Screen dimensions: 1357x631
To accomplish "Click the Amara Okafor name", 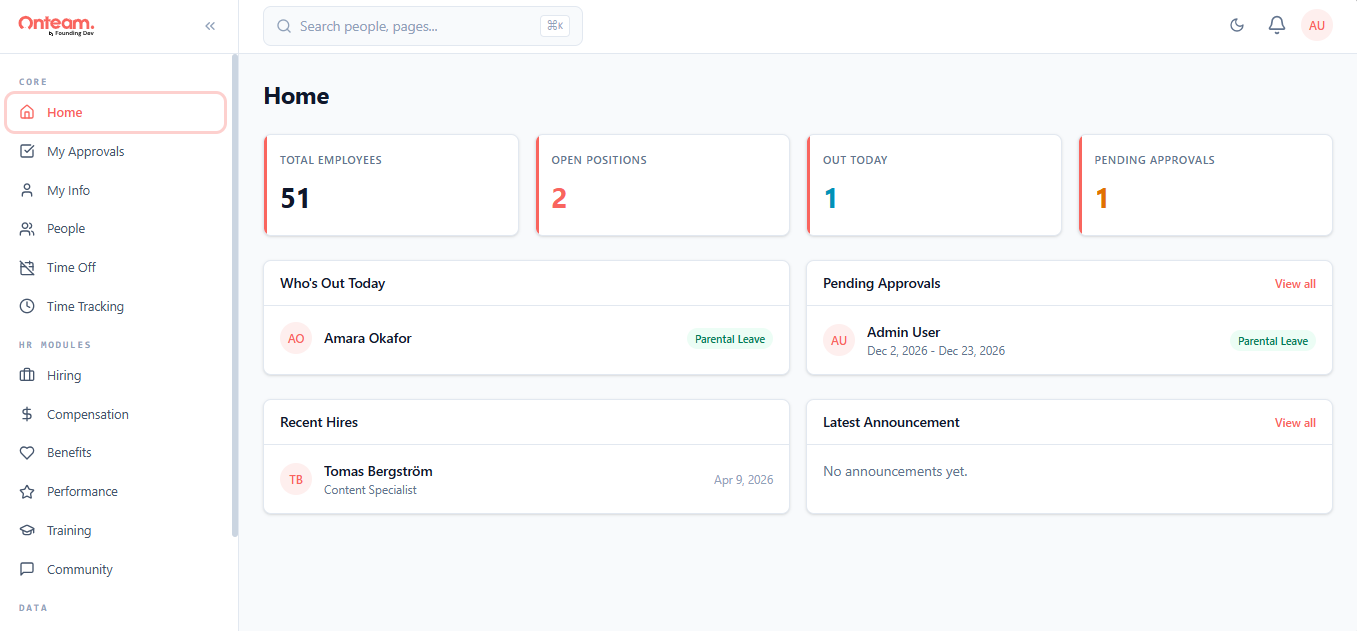I will coord(368,339).
